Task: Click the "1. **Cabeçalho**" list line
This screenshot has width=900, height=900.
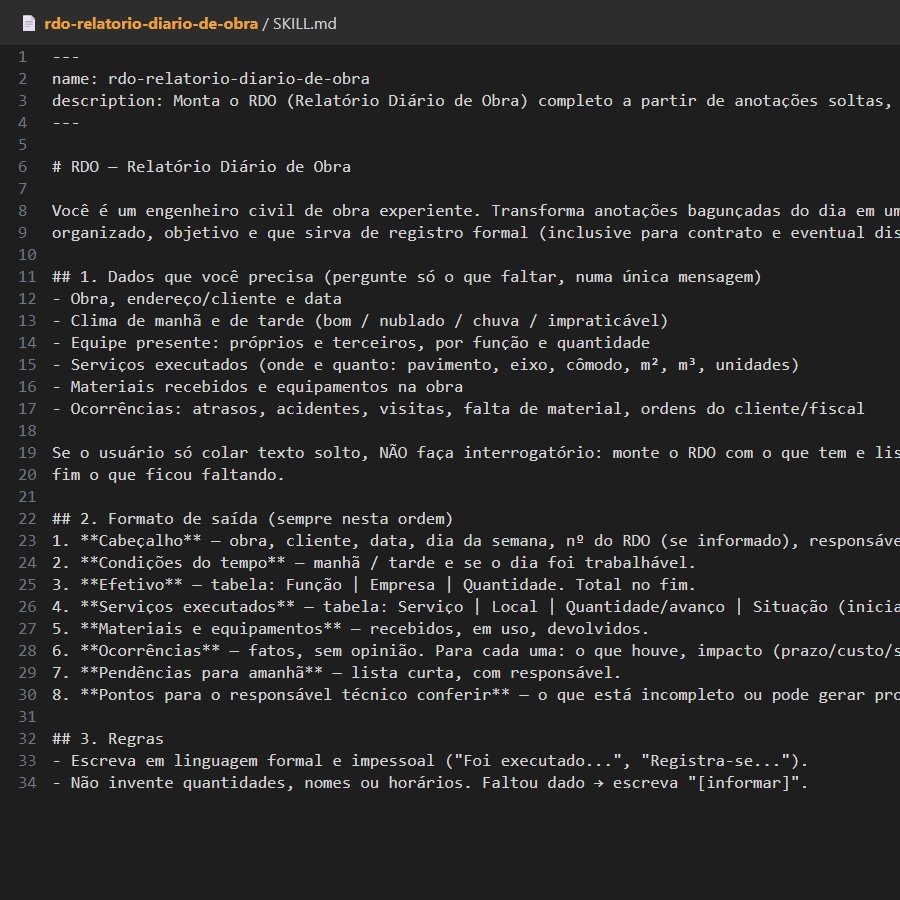Action: tap(476, 541)
